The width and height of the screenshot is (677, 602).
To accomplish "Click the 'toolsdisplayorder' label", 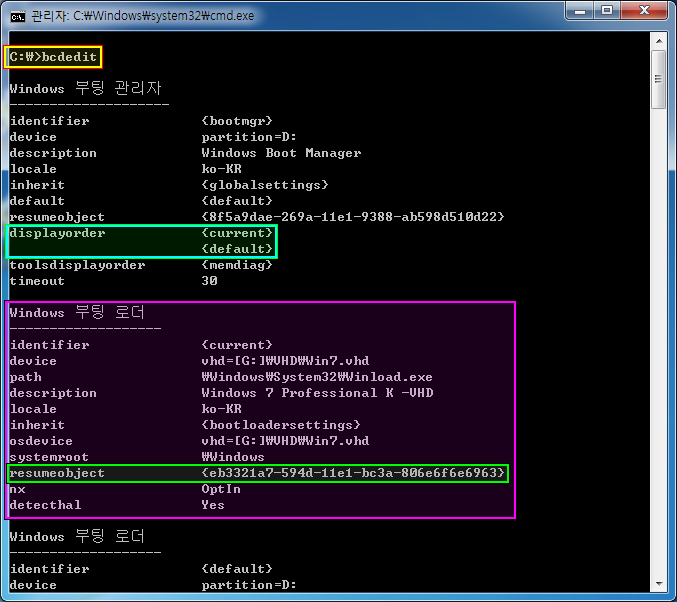I will 77,265.
